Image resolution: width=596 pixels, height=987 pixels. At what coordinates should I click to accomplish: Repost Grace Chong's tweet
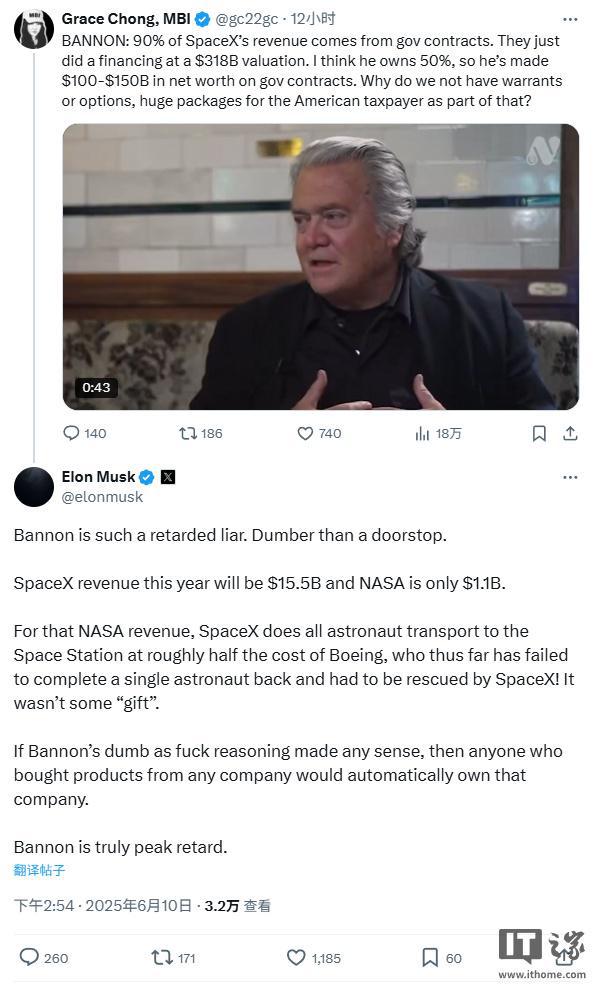[x=201, y=433]
